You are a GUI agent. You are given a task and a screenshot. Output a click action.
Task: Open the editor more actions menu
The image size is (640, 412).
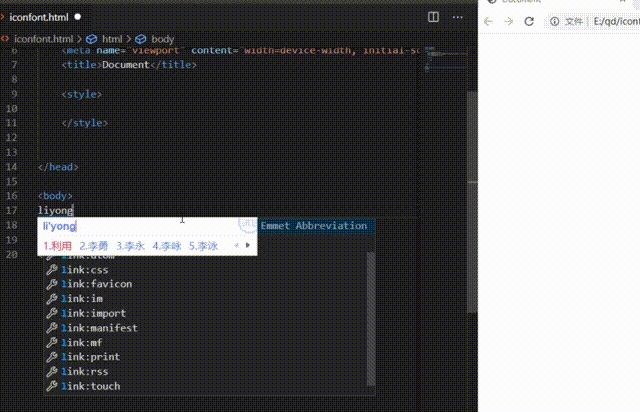pyautogui.click(x=458, y=17)
